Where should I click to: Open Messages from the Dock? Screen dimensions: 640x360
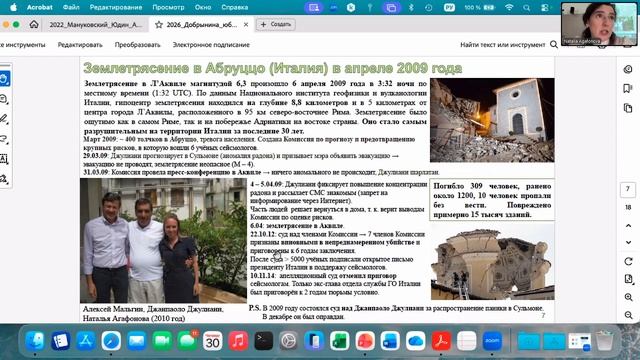187,341
